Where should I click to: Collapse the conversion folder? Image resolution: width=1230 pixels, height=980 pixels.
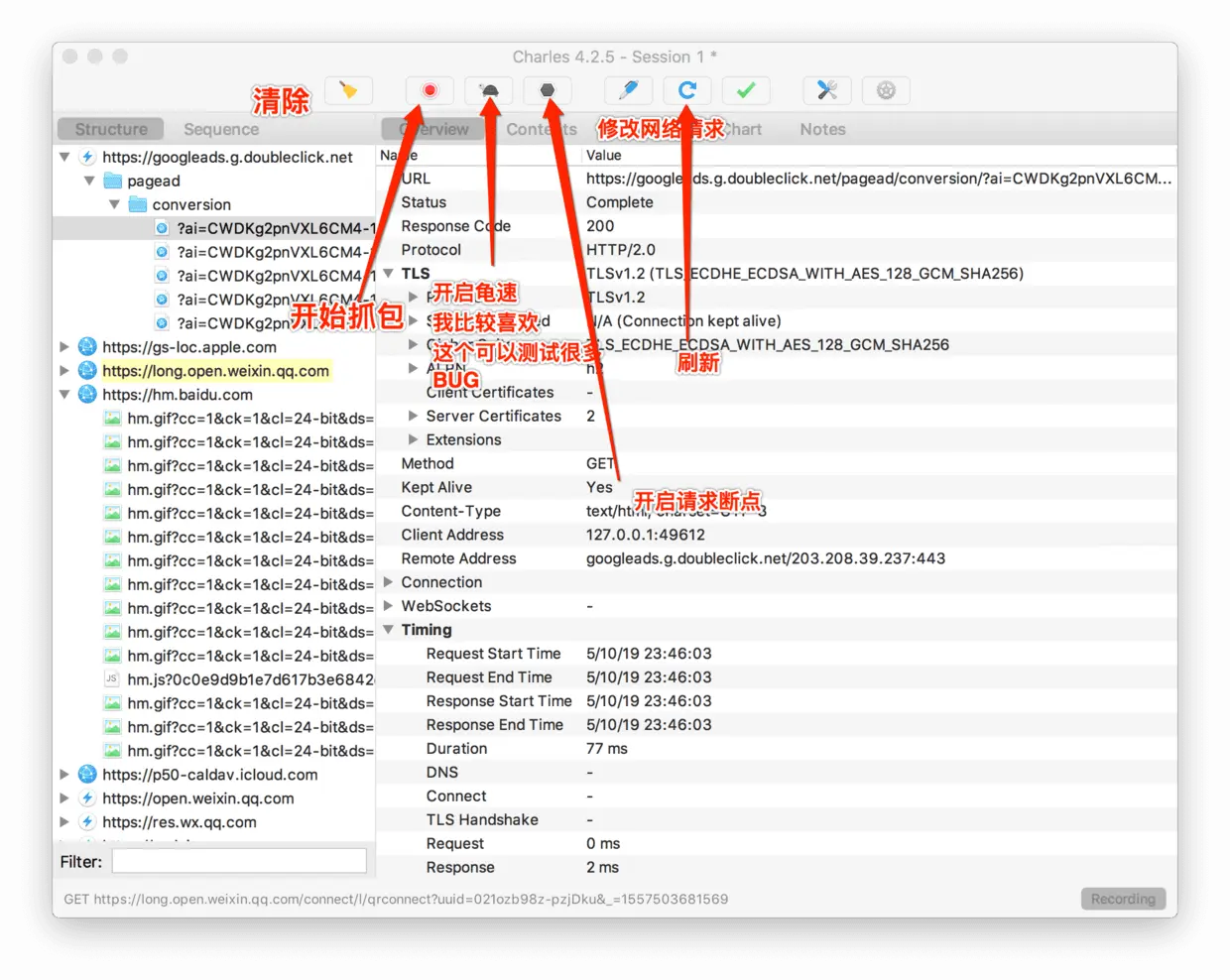(114, 204)
